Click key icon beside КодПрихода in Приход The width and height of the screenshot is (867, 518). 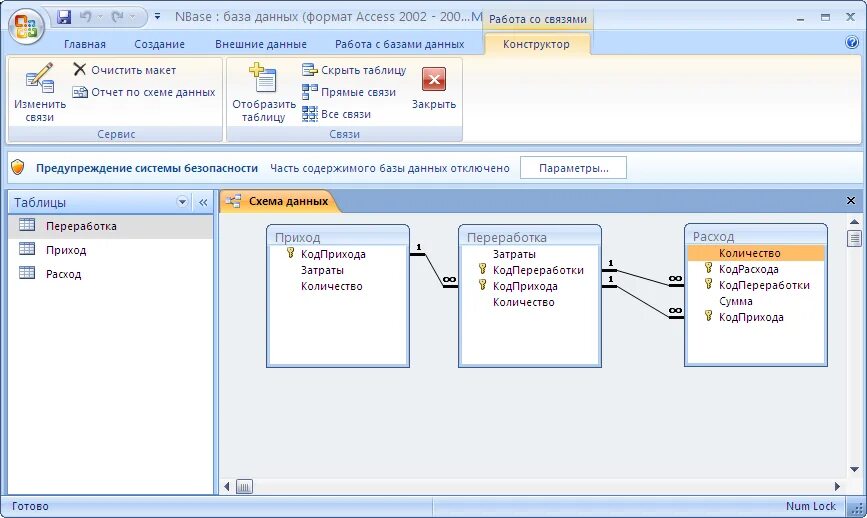tap(290, 253)
